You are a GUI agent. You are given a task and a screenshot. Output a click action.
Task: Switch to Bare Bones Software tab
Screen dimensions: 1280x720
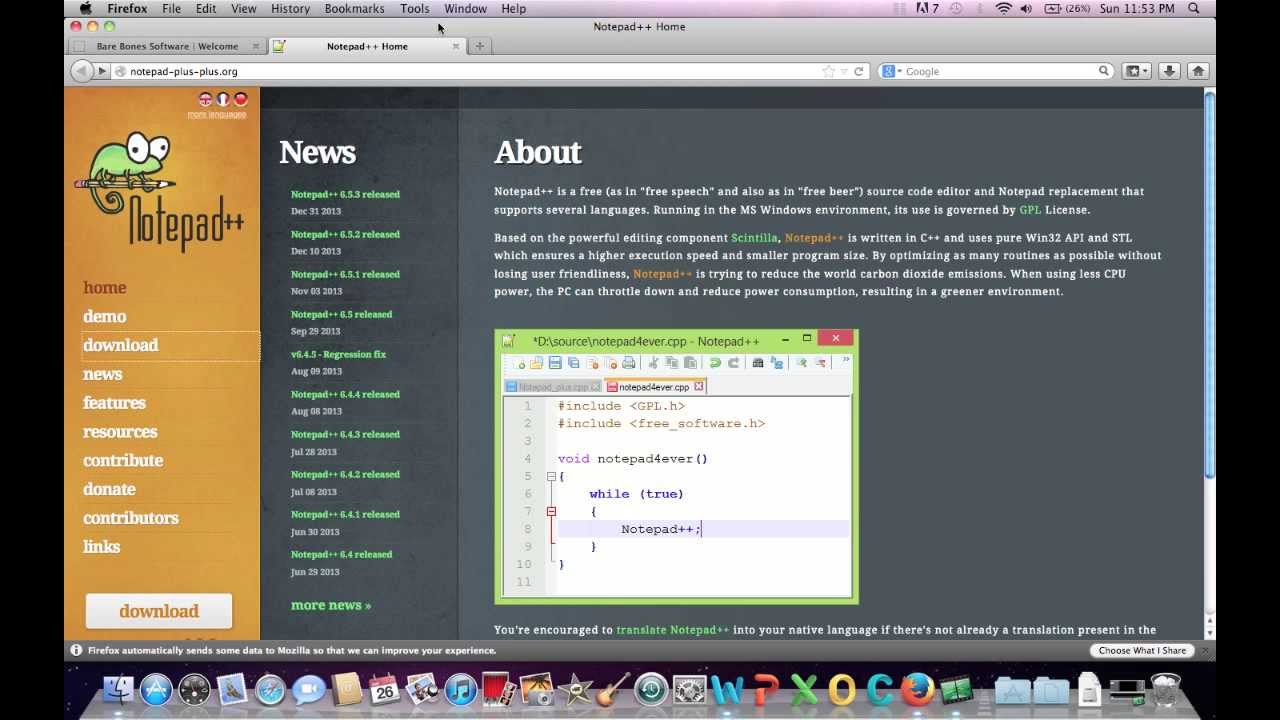pos(166,46)
